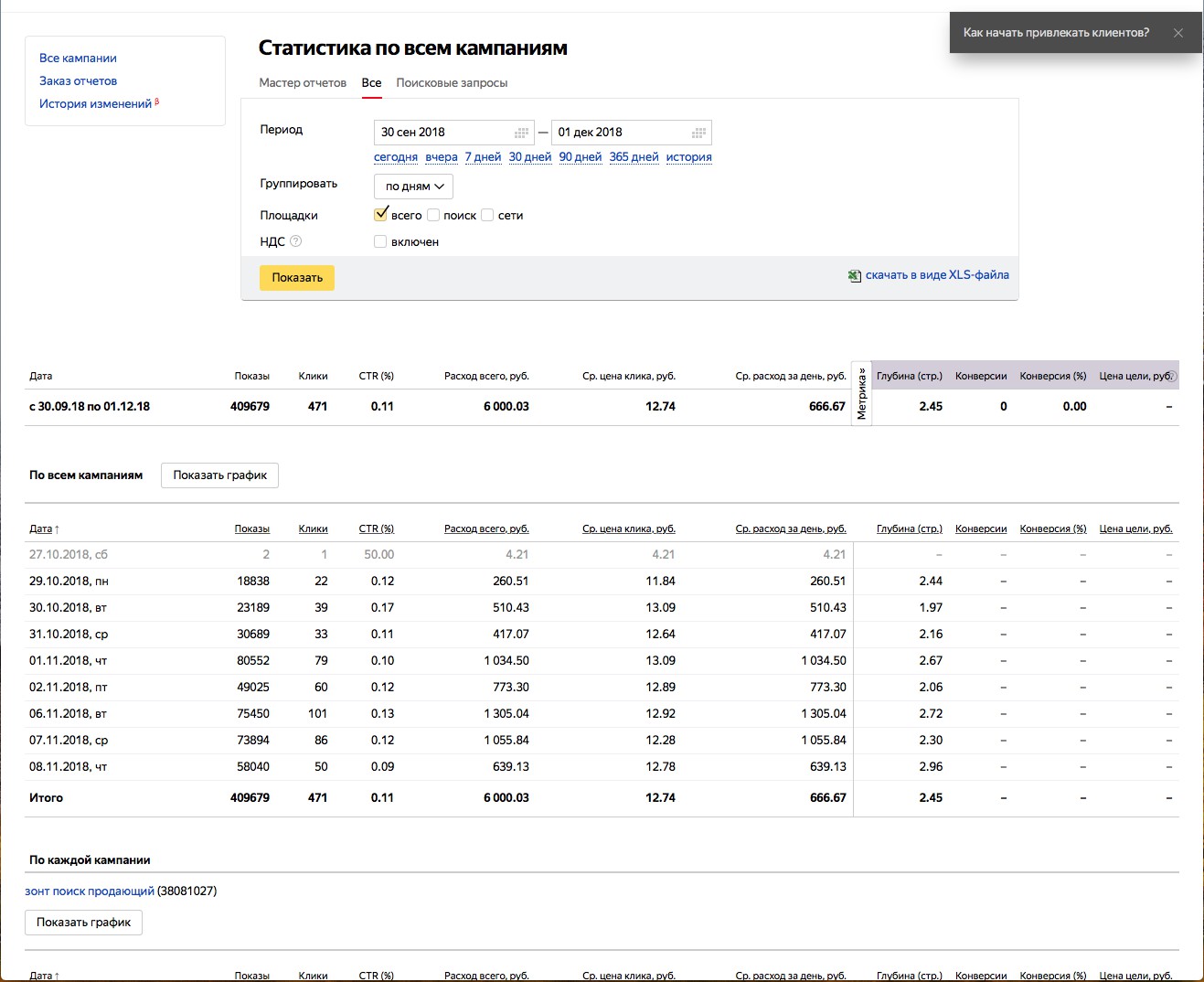This screenshot has height=982, width=1204.
Task: Collapse the Метрика columns panel
Action: point(861,393)
